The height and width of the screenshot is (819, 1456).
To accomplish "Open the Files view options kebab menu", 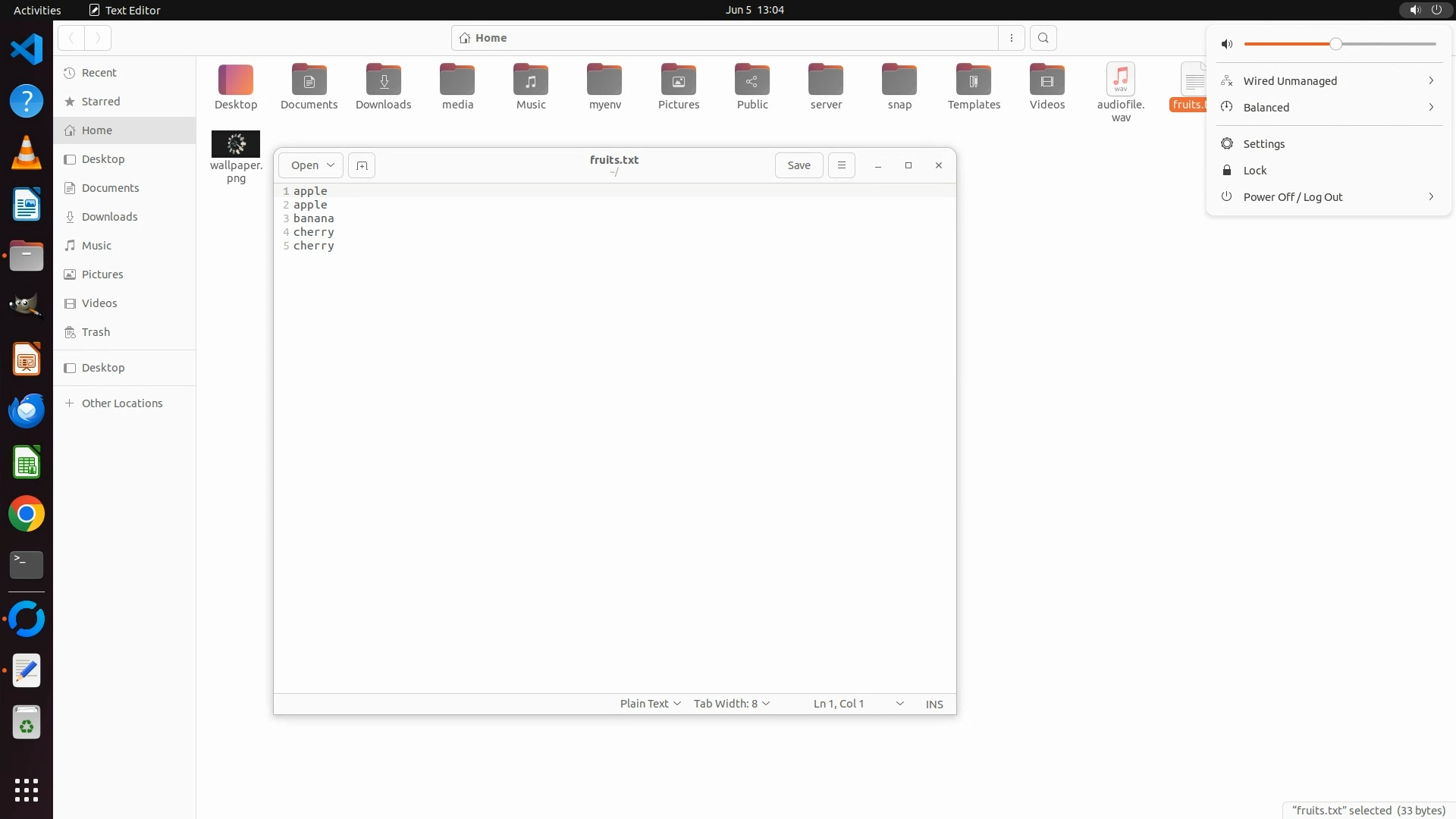I will 1011,38.
